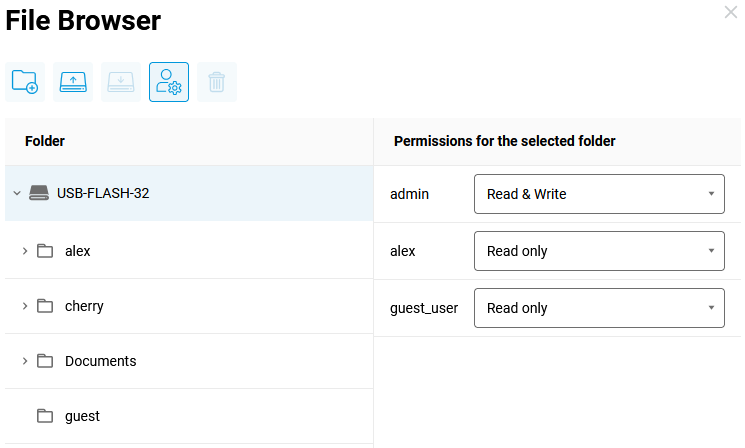Select the cherry folder name
Image resolution: width=745 pixels, height=448 pixels.
pos(84,306)
